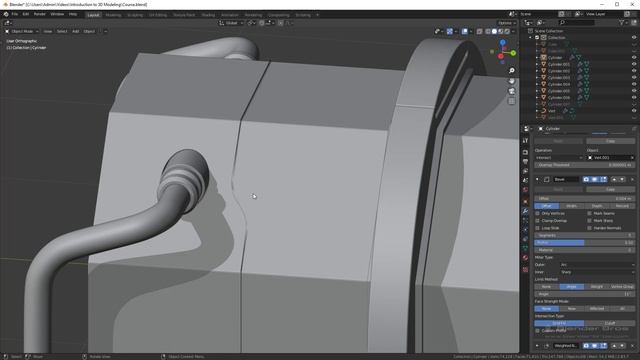The width and height of the screenshot is (640, 360).
Task: Expand Cylinder.002 in outliner
Action: (537, 71)
